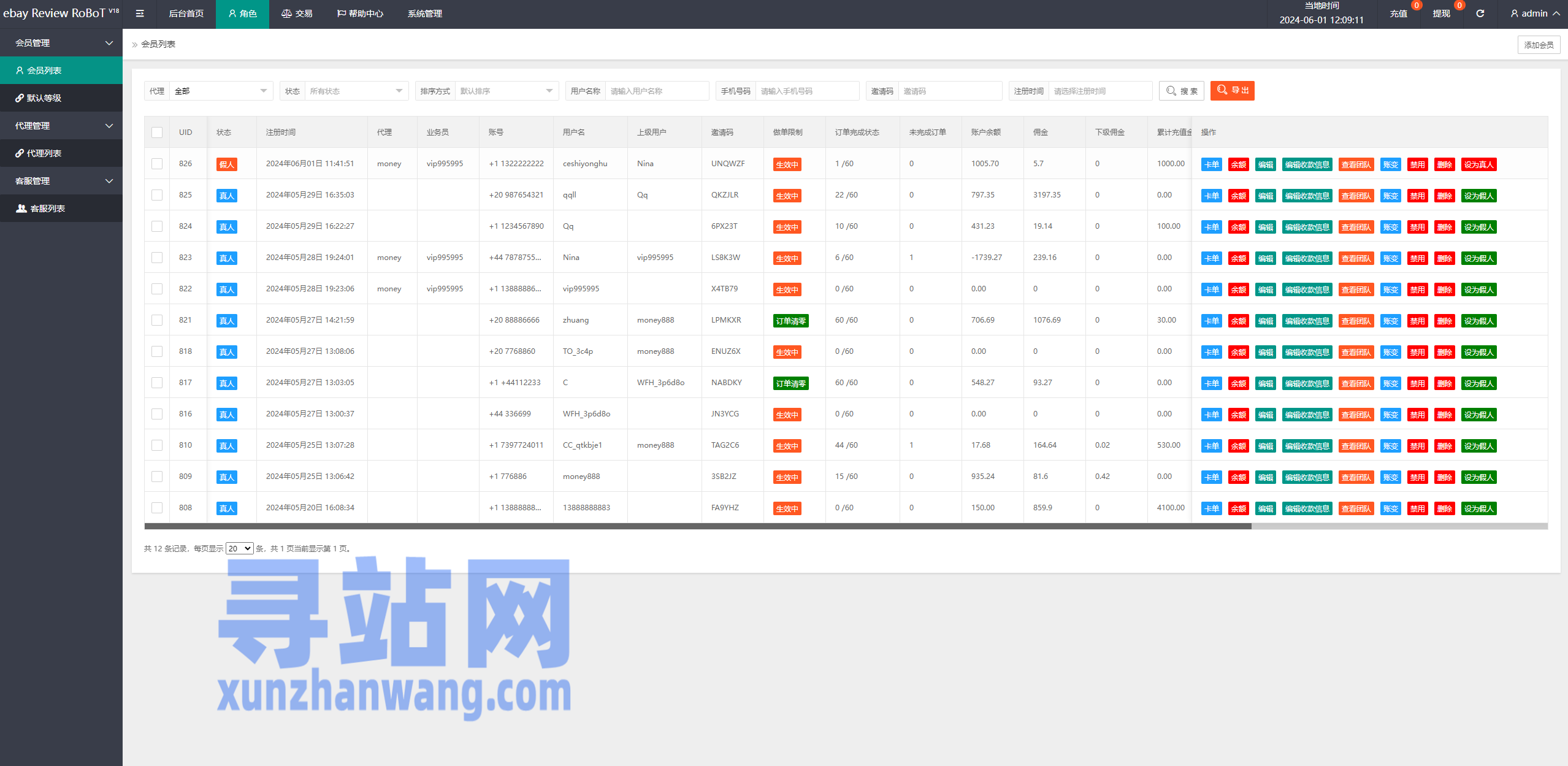Image resolution: width=1568 pixels, height=766 pixels.
Task: Open the 提现 withdrawal notifications
Action: 1442,13
